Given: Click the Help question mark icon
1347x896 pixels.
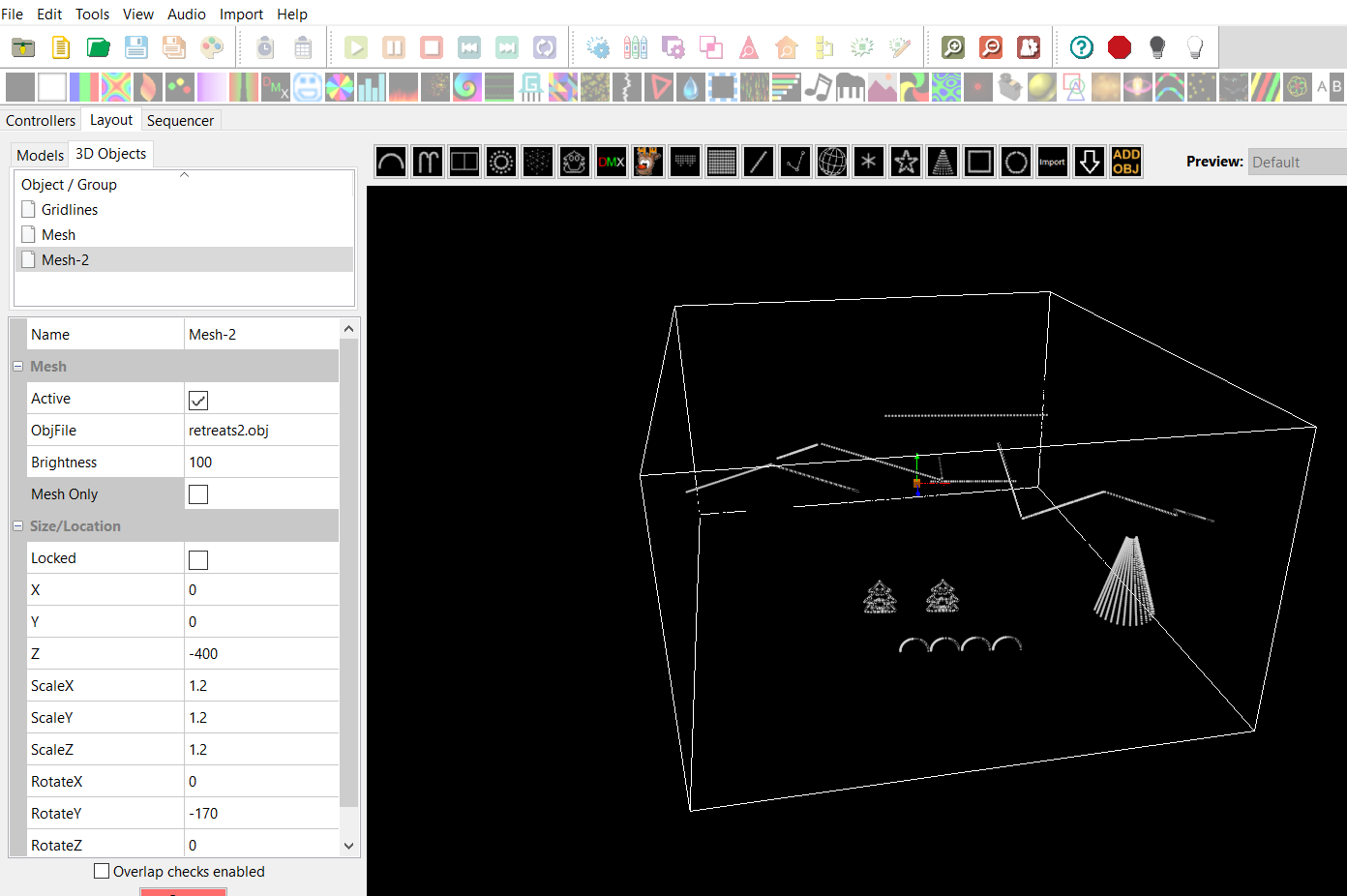Looking at the screenshot, I should tap(1082, 46).
